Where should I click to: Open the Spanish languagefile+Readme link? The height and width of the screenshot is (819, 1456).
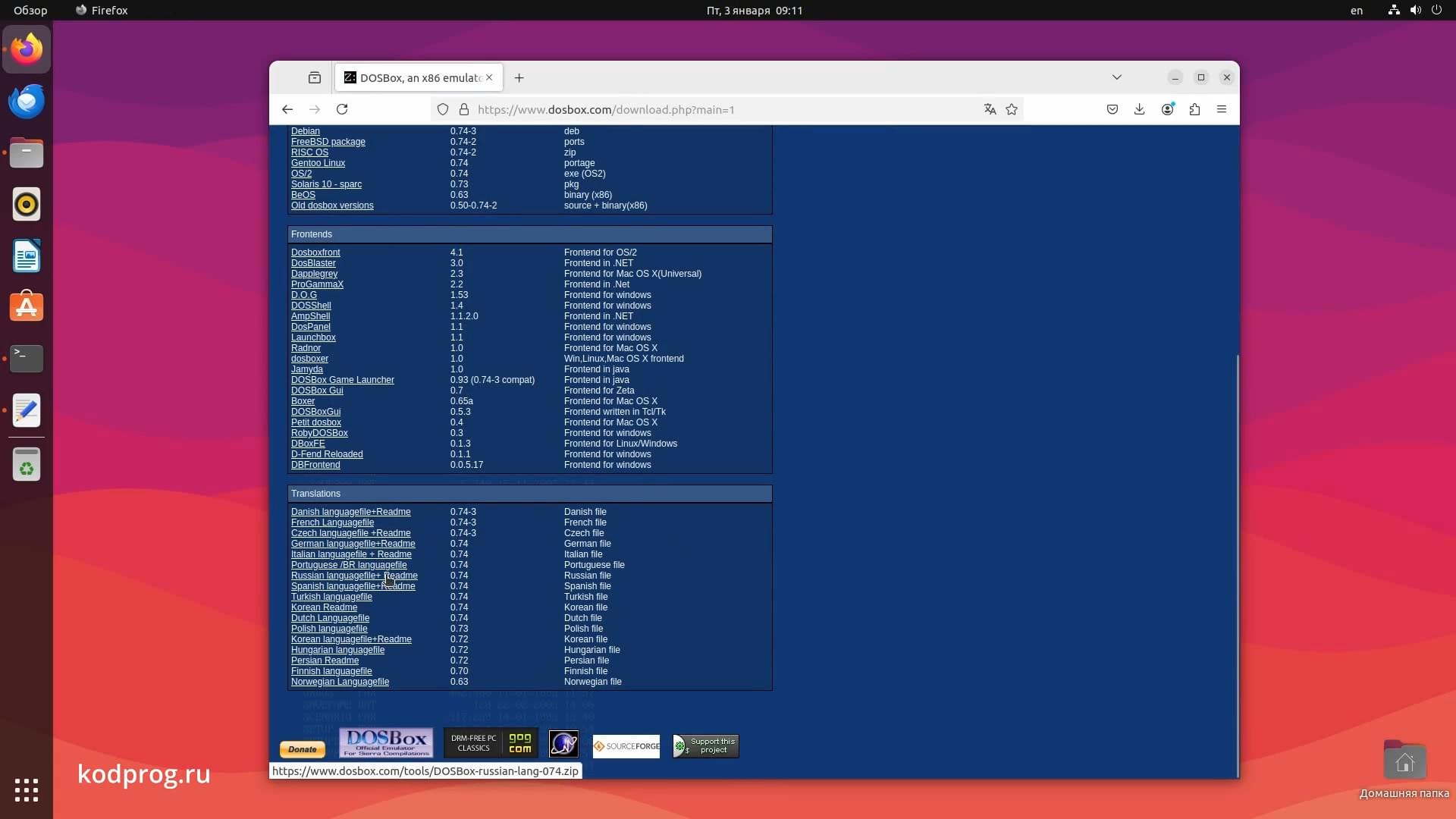click(x=353, y=586)
